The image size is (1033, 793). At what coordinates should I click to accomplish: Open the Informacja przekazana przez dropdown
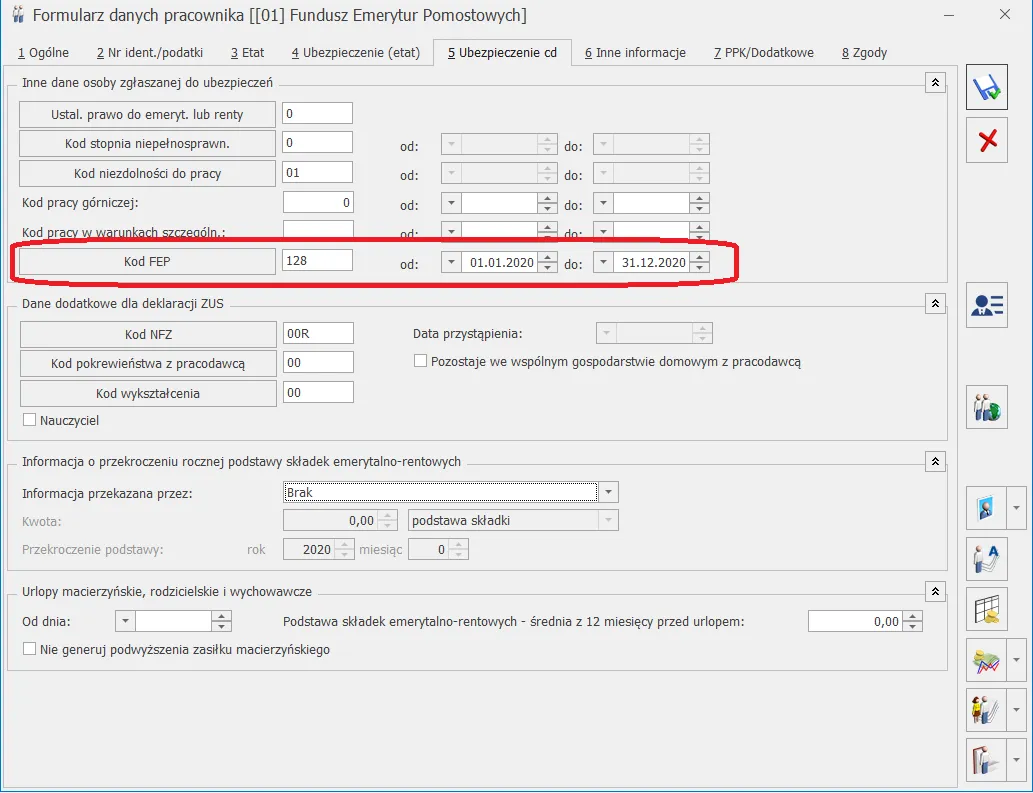pos(609,492)
